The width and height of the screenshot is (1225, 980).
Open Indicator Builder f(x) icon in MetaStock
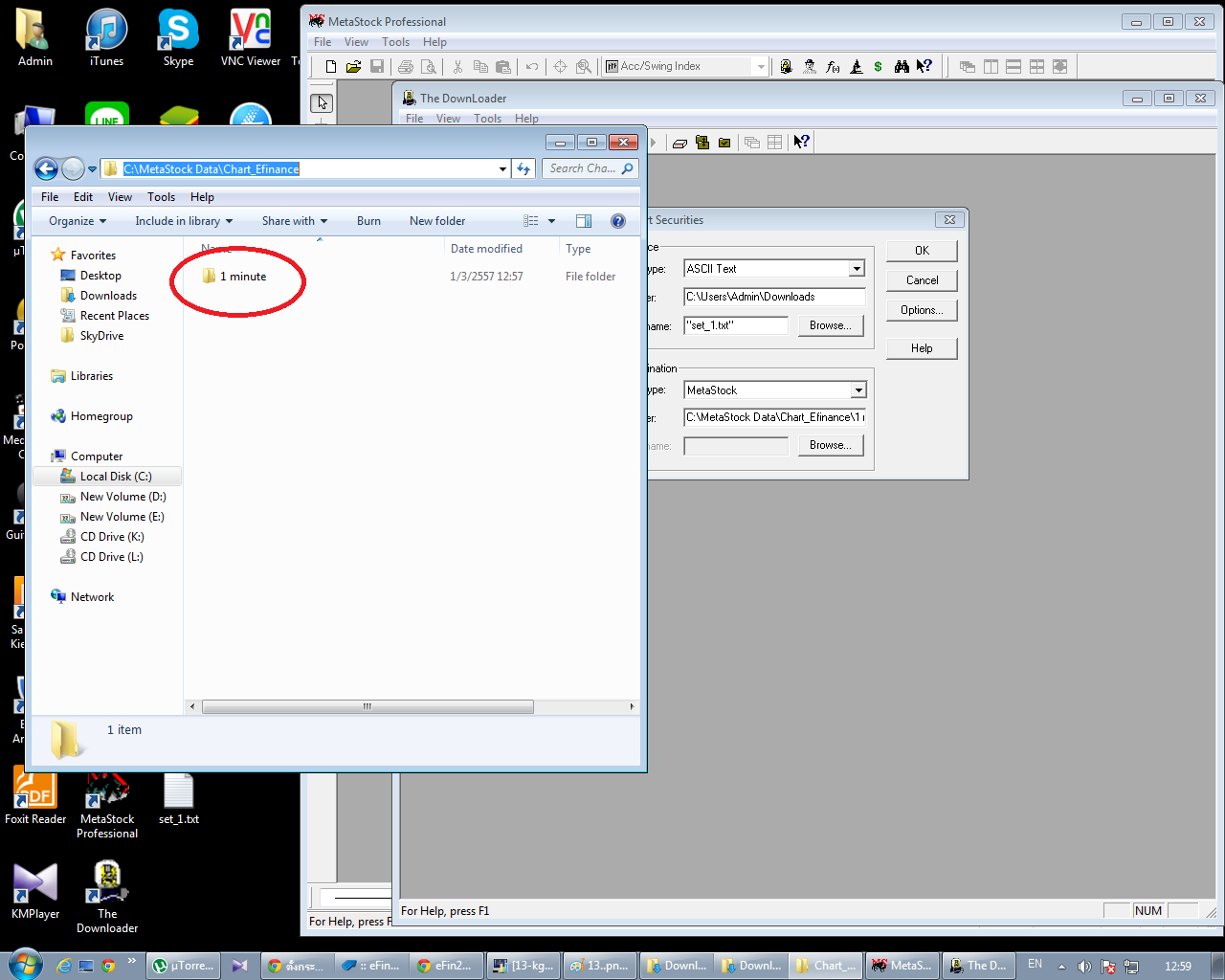833,66
